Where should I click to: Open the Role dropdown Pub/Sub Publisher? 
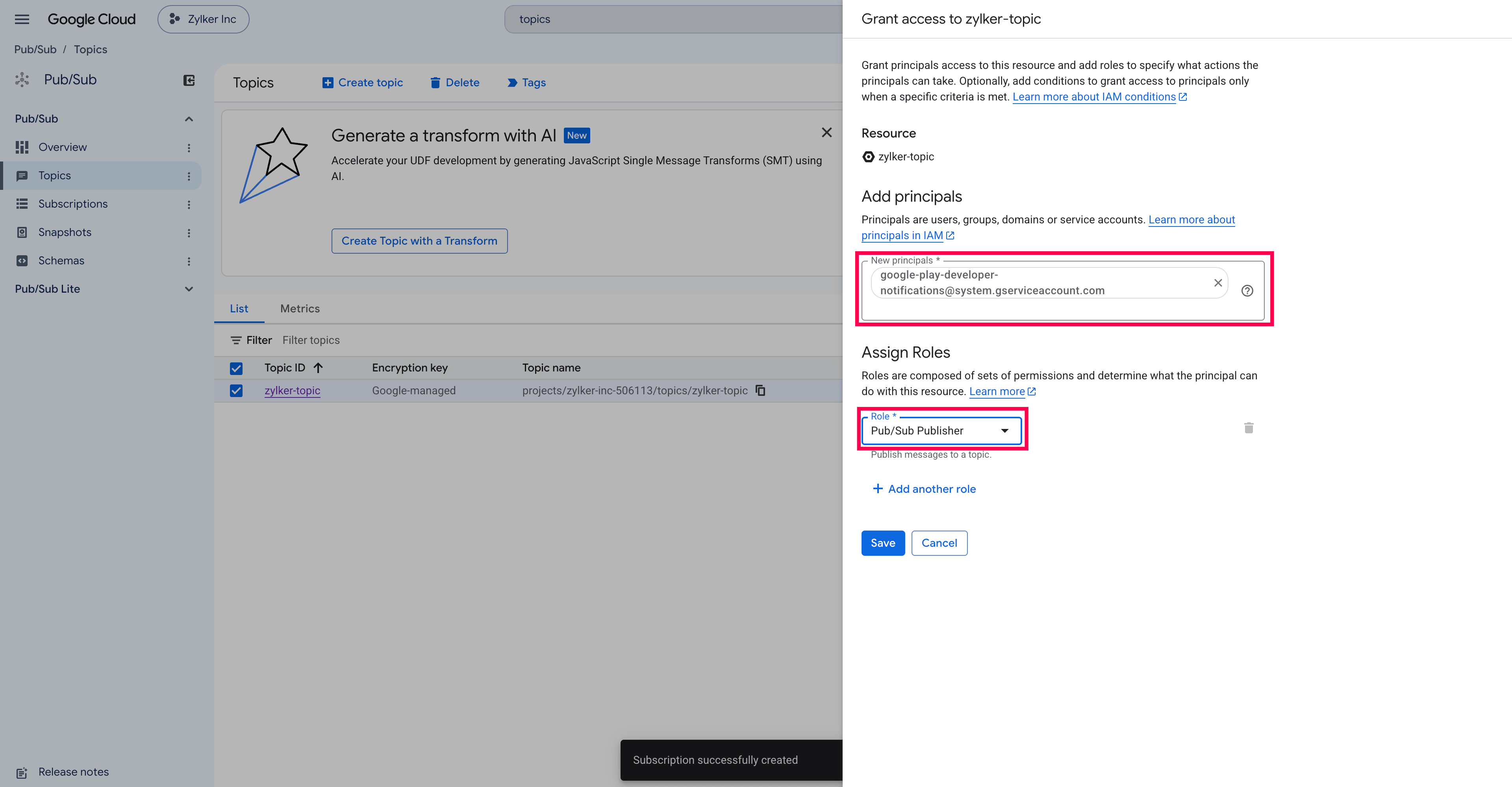(941, 431)
